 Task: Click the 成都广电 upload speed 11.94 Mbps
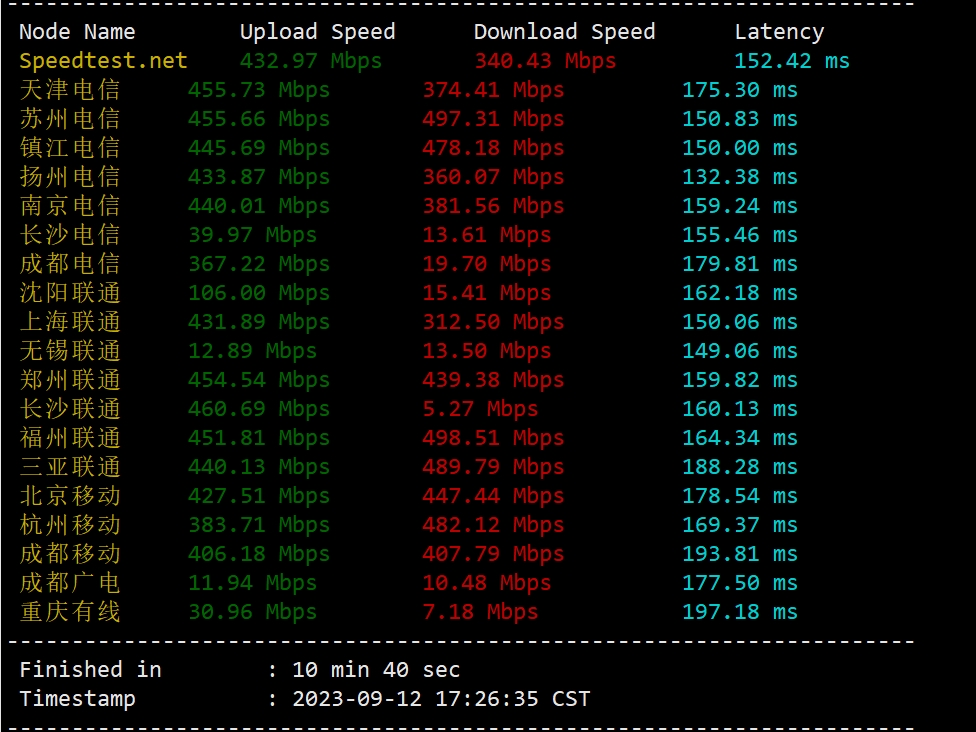(252, 583)
